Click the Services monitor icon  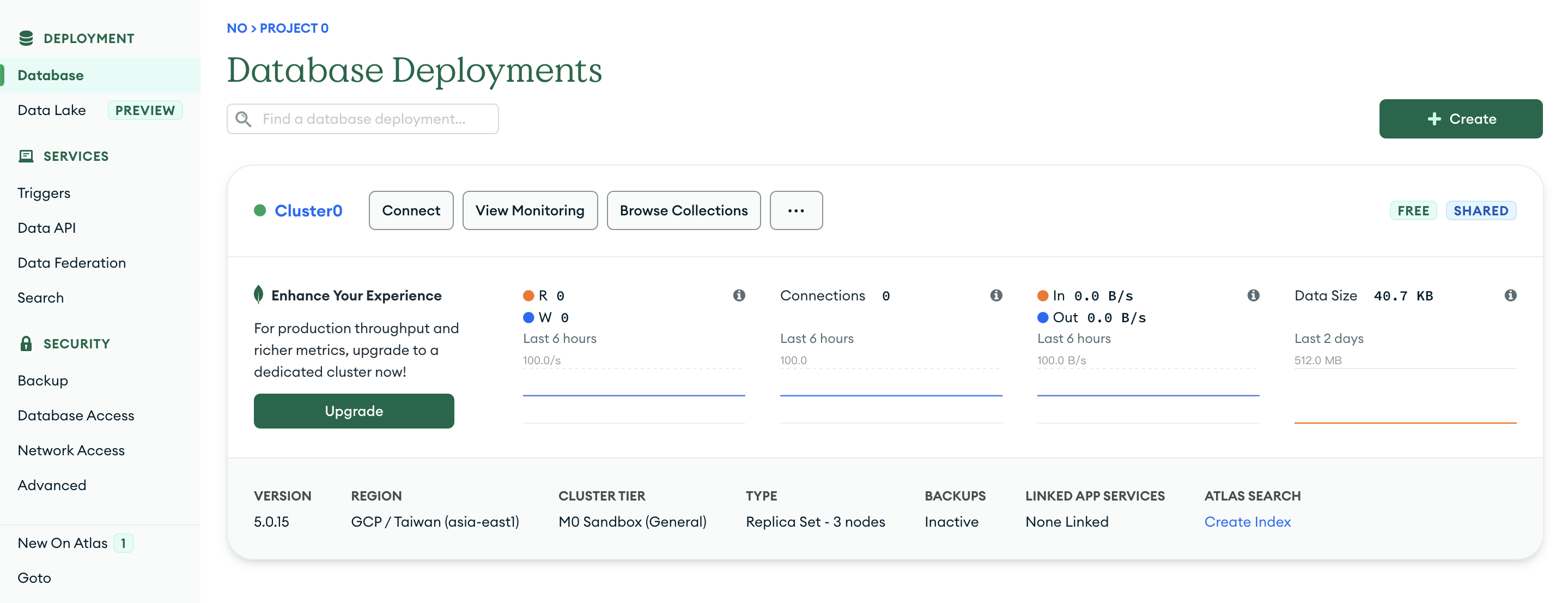tap(26, 156)
